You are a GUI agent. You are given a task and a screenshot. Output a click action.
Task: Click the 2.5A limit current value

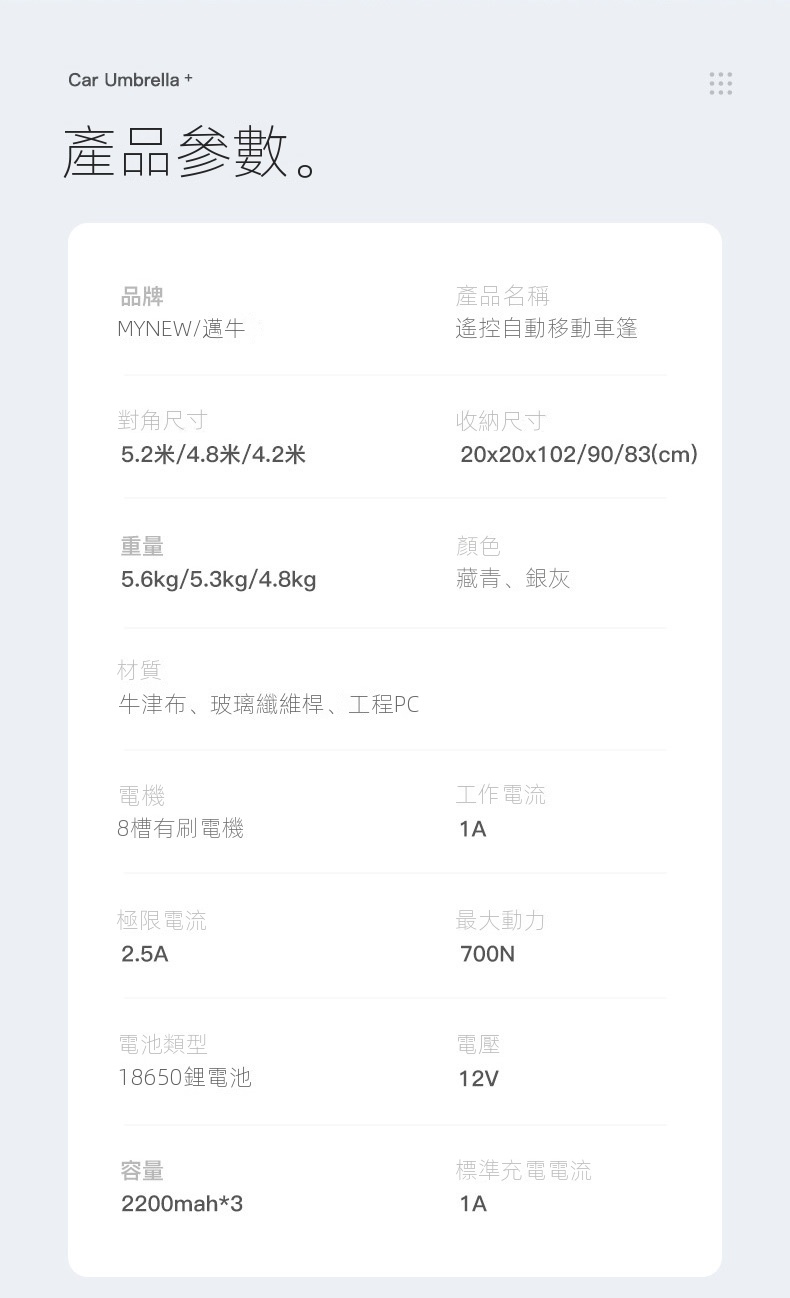point(145,954)
